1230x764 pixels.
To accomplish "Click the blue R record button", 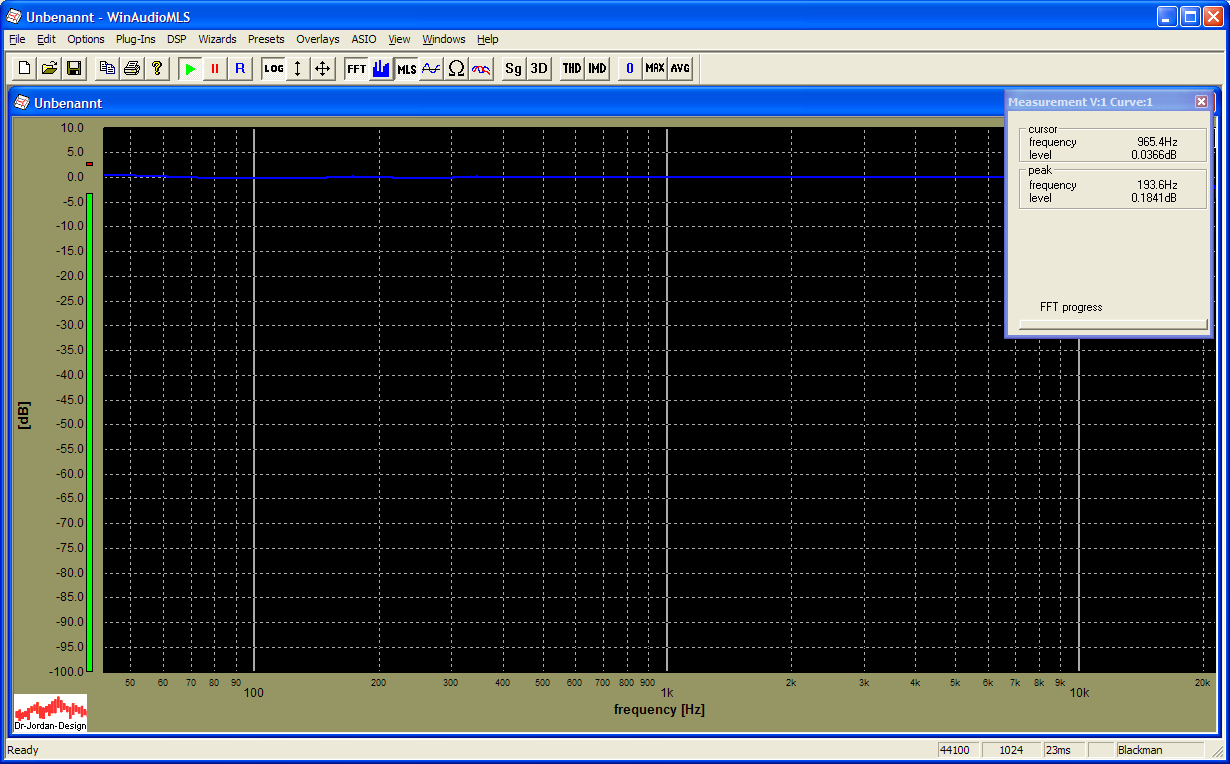I will (x=239, y=69).
